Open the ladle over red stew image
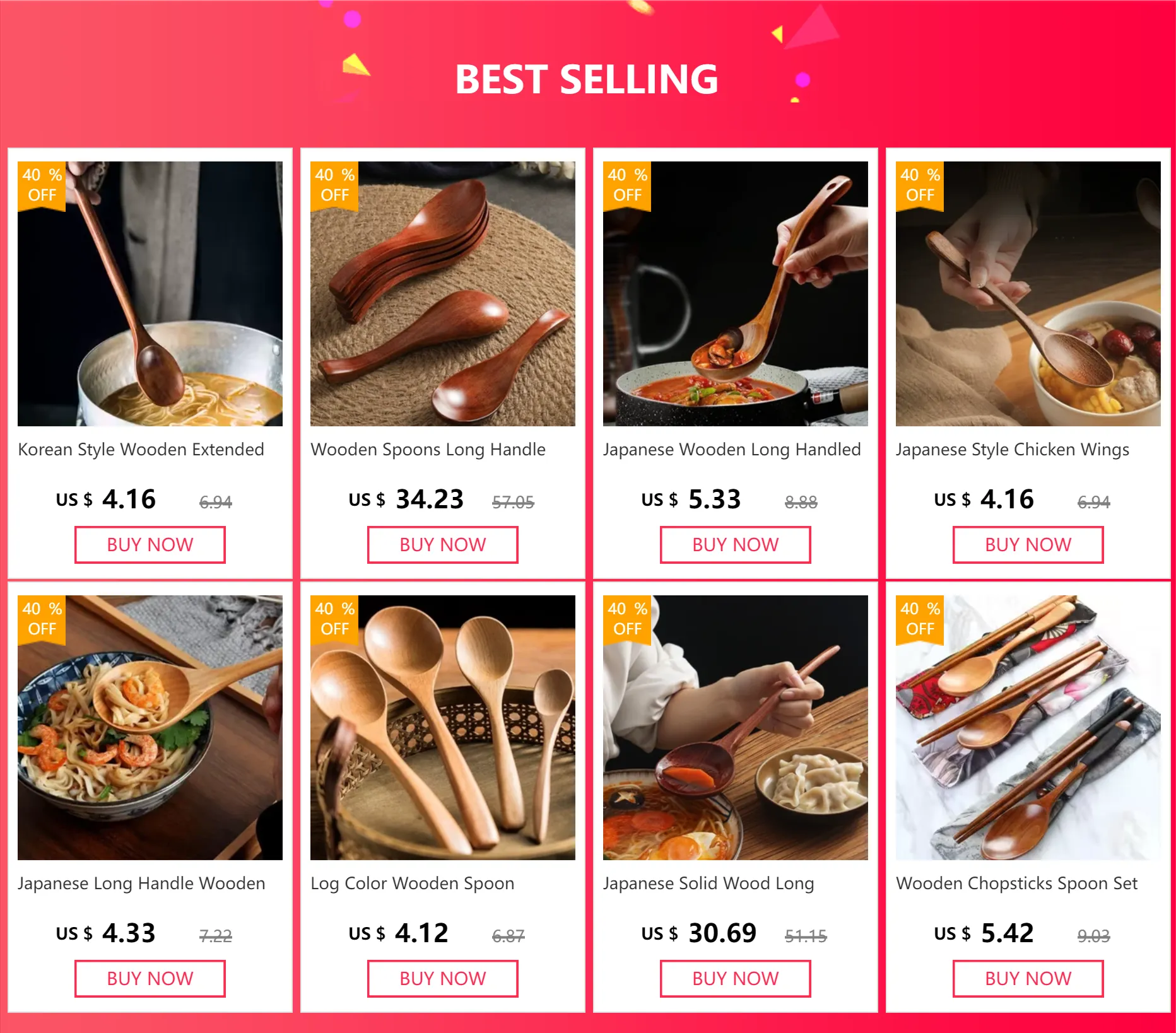This screenshot has height=1033, width=1176. (x=736, y=294)
